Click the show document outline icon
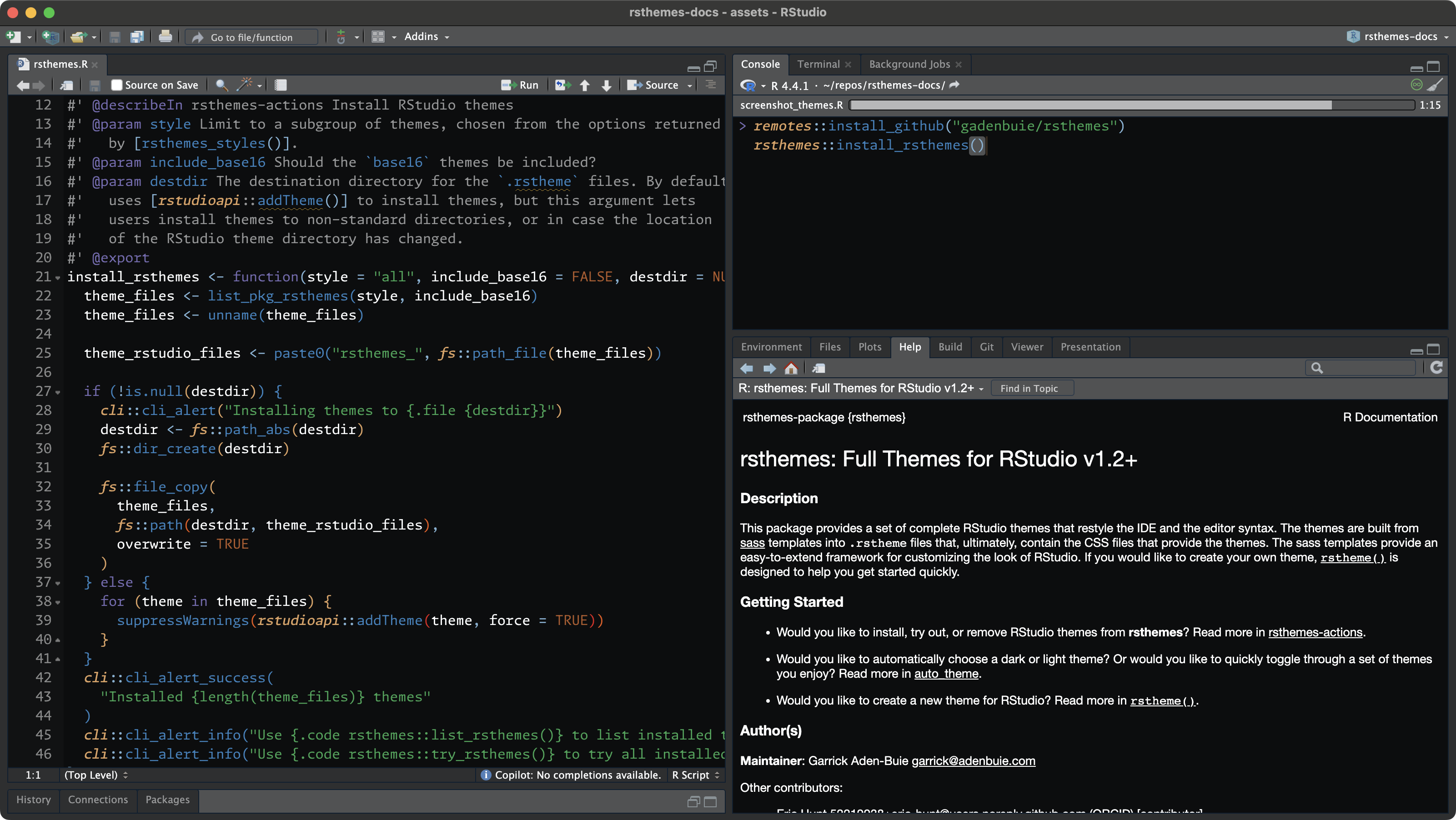Screen dimensions: 1456x820 coord(710,85)
